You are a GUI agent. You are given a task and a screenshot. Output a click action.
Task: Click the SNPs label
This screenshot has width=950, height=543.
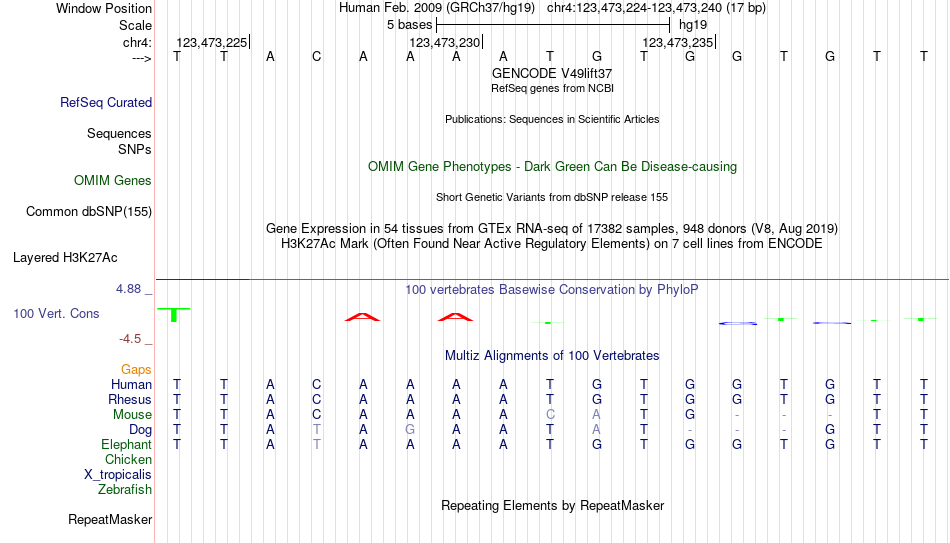coord(135,149)
